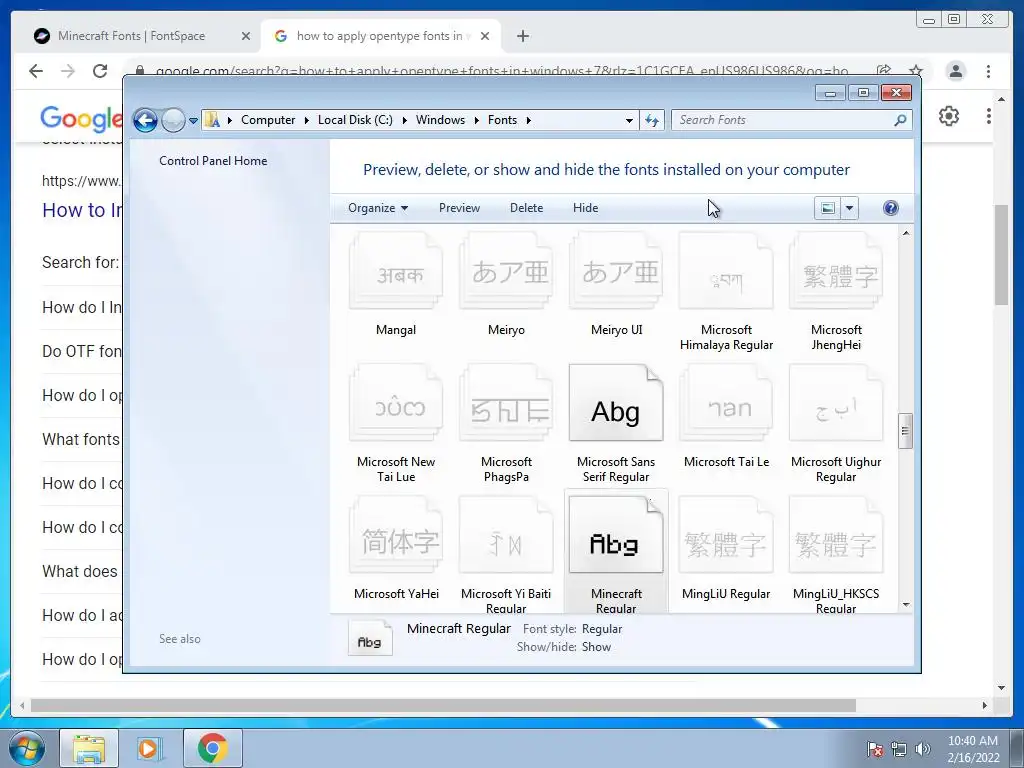Screen dimensions: 1024x768
Task: Click the Back arrow in Fonts window
Action: tap(145, 120)
